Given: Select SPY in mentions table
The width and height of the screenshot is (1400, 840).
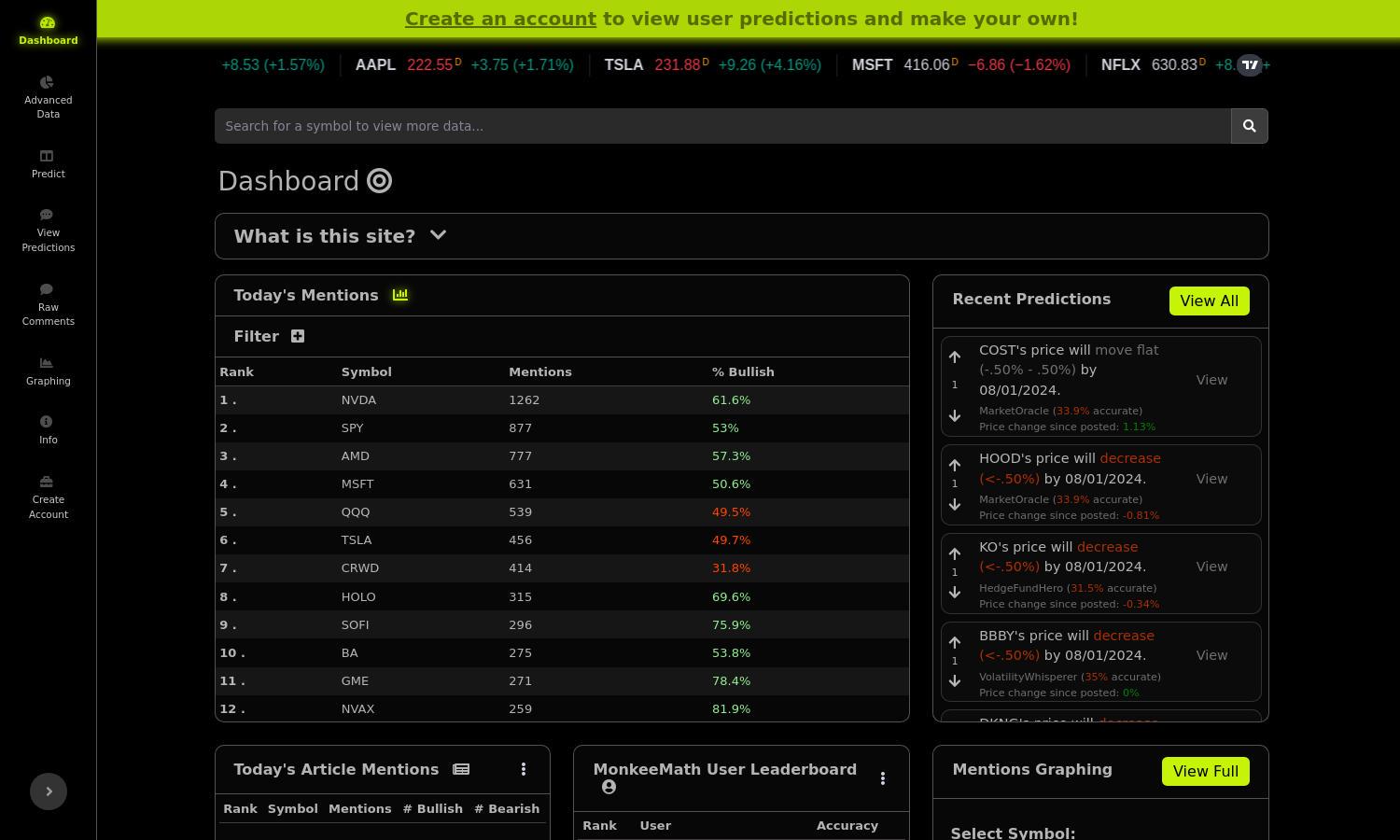Looking at the screenshot, I should (x=352, y=427).
